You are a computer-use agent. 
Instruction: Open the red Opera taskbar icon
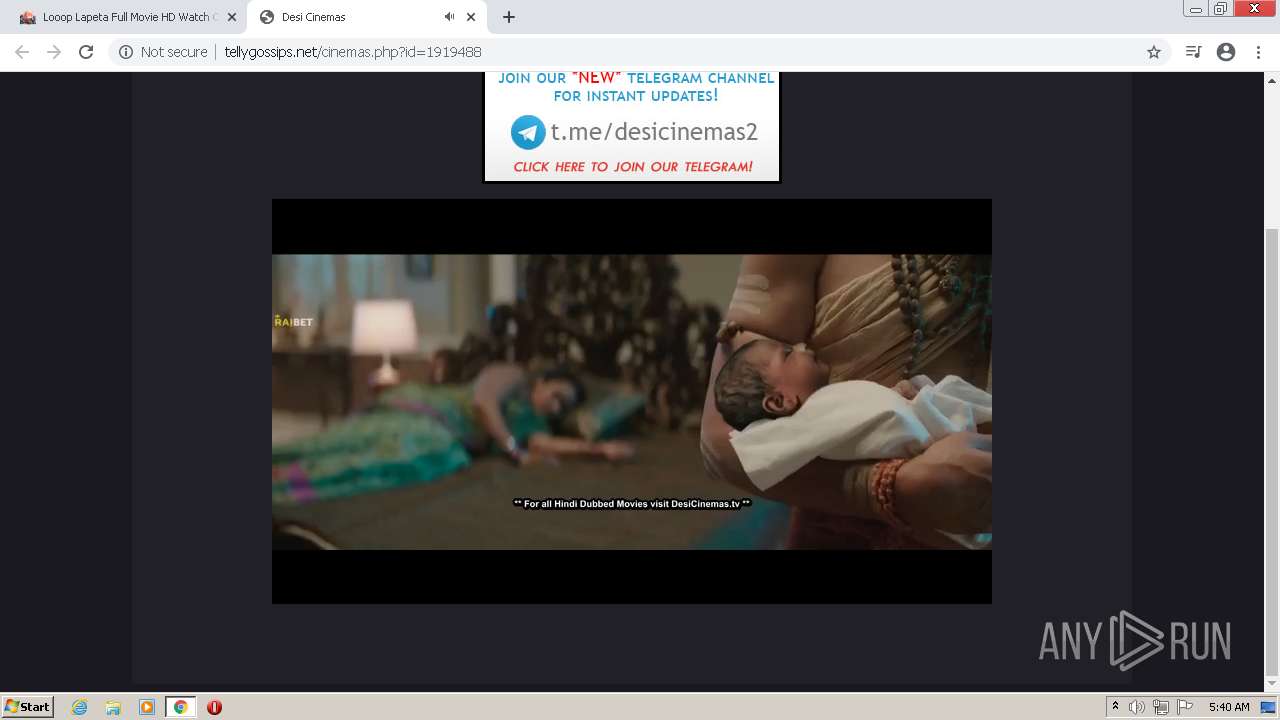tap(214, 707)
